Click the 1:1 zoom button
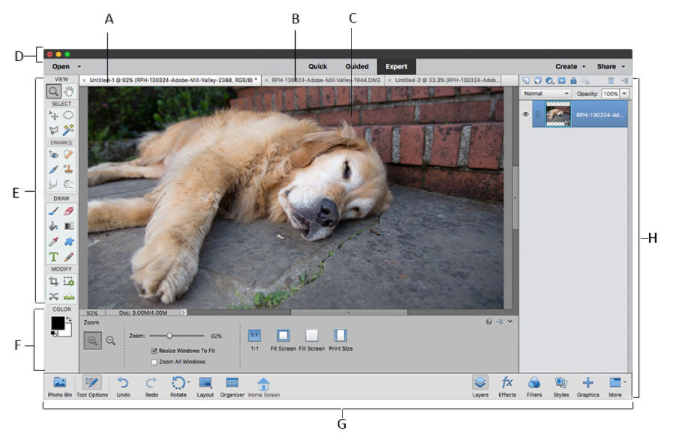This screenshot has width=689, height=446. pyautogui.click(x=254, y=341)
